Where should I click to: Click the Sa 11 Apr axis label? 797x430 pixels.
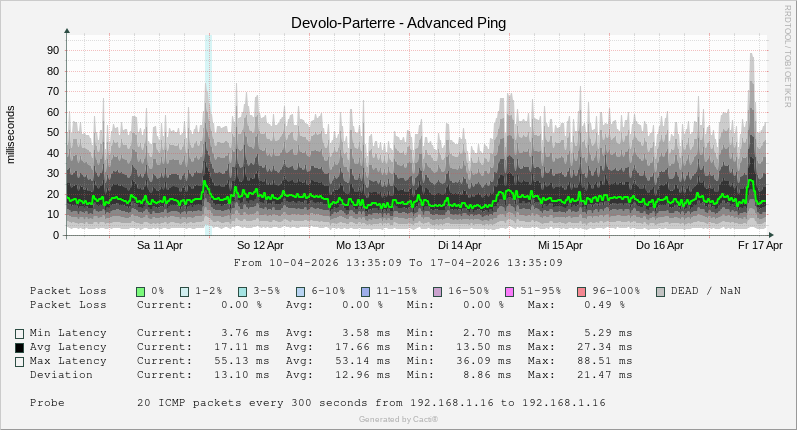[159, 245]
